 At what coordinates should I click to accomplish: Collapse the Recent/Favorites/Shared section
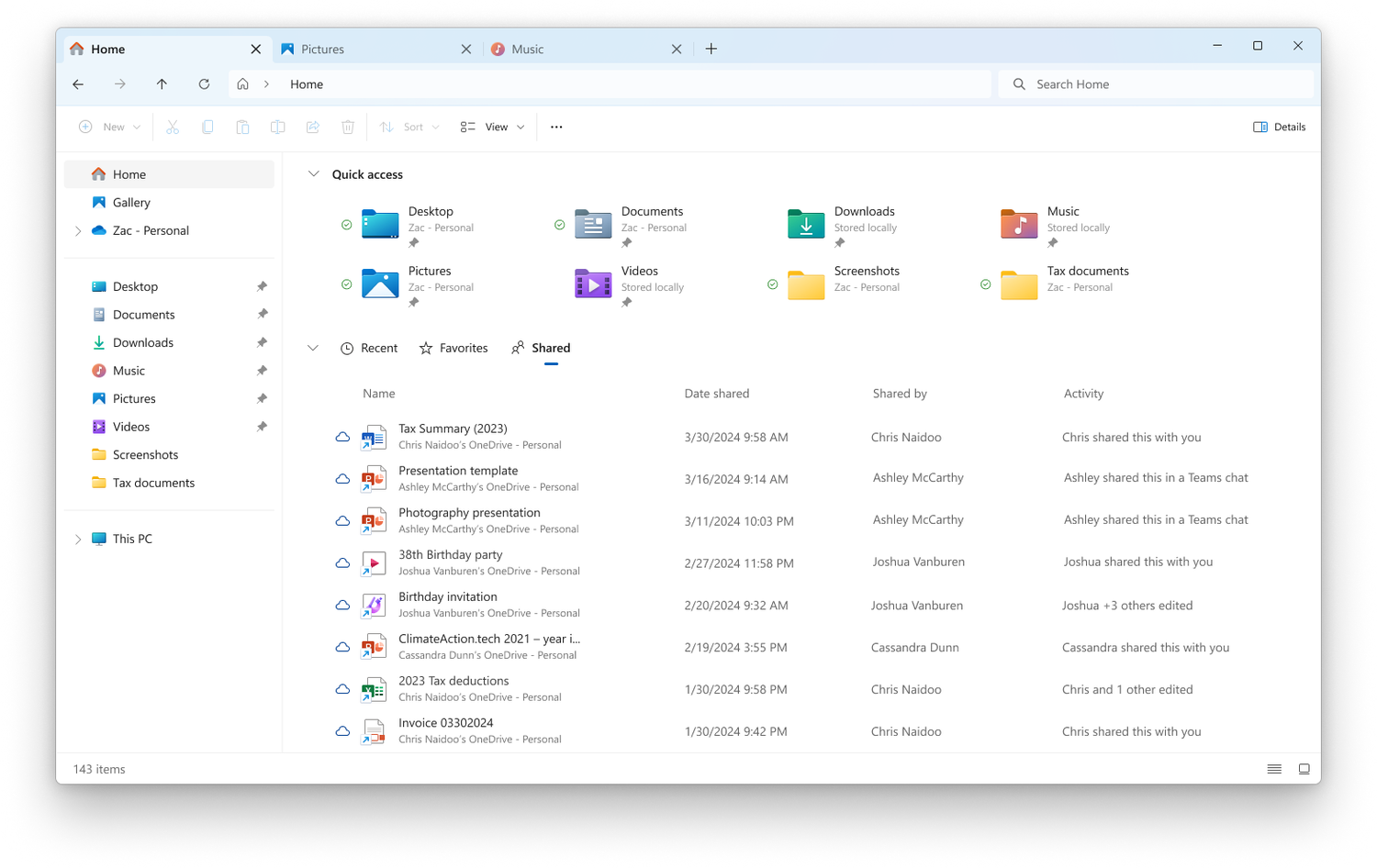[x=313, y=349]
